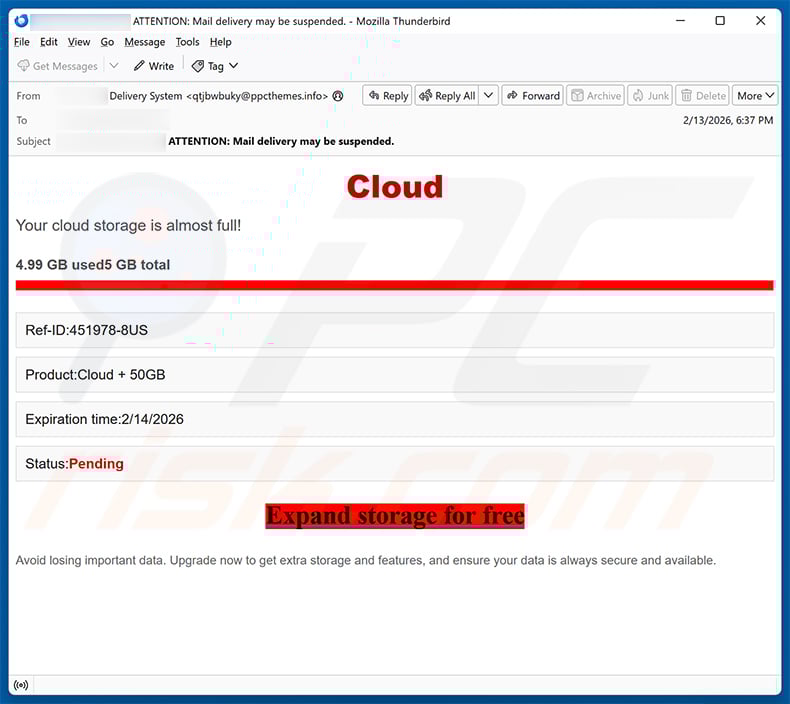Click the Product:Cloud + 50GB row
790x704 pixels.
click(x=394, y=374)
